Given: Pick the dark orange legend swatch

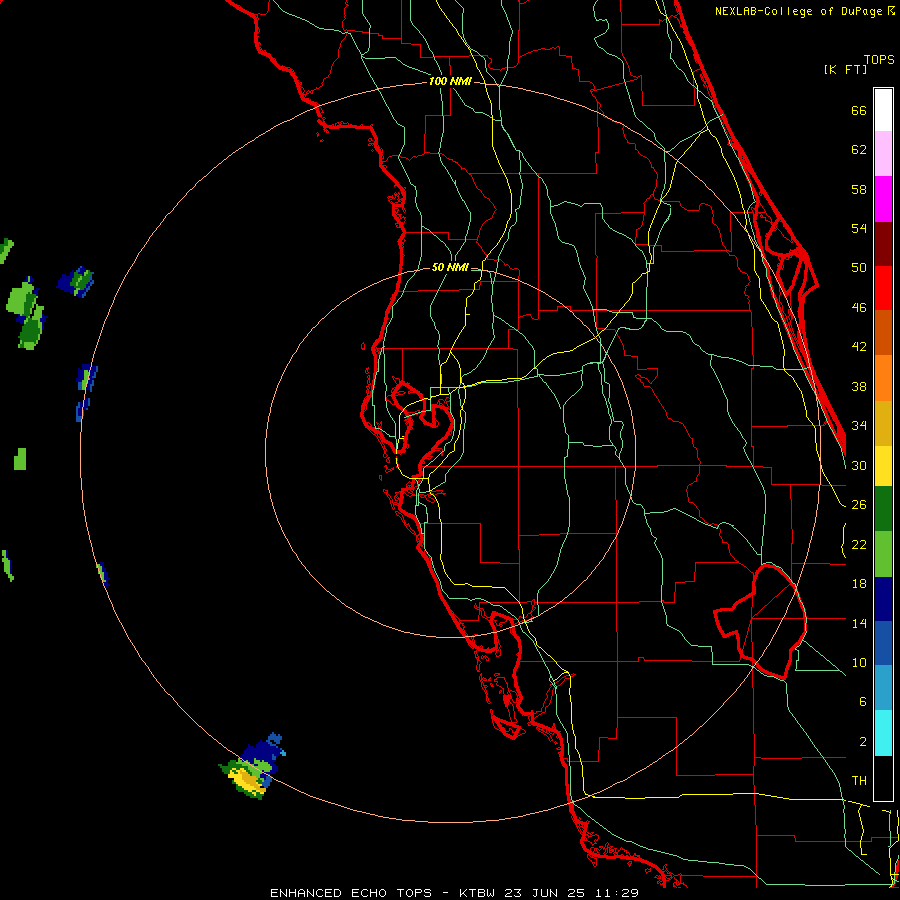Looking at the screenshot, I should [883, 333].
